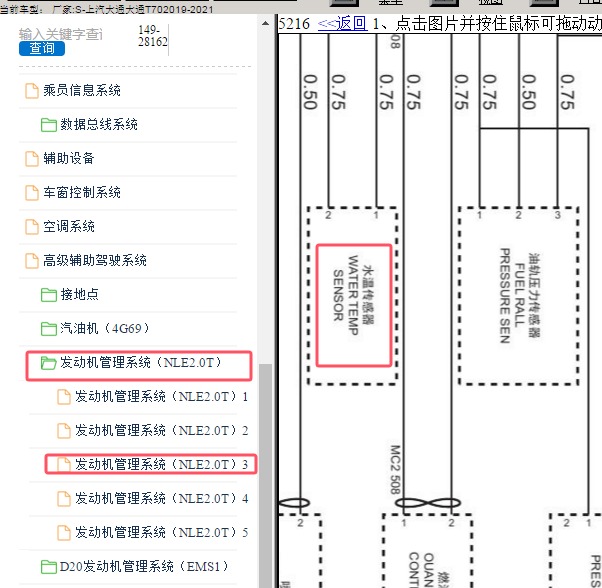The width and height of the screenshot is (602, 588).
Task: Open 发动机管理系统（NLE2.0T）1 page
Action: [x=162, y=396]
